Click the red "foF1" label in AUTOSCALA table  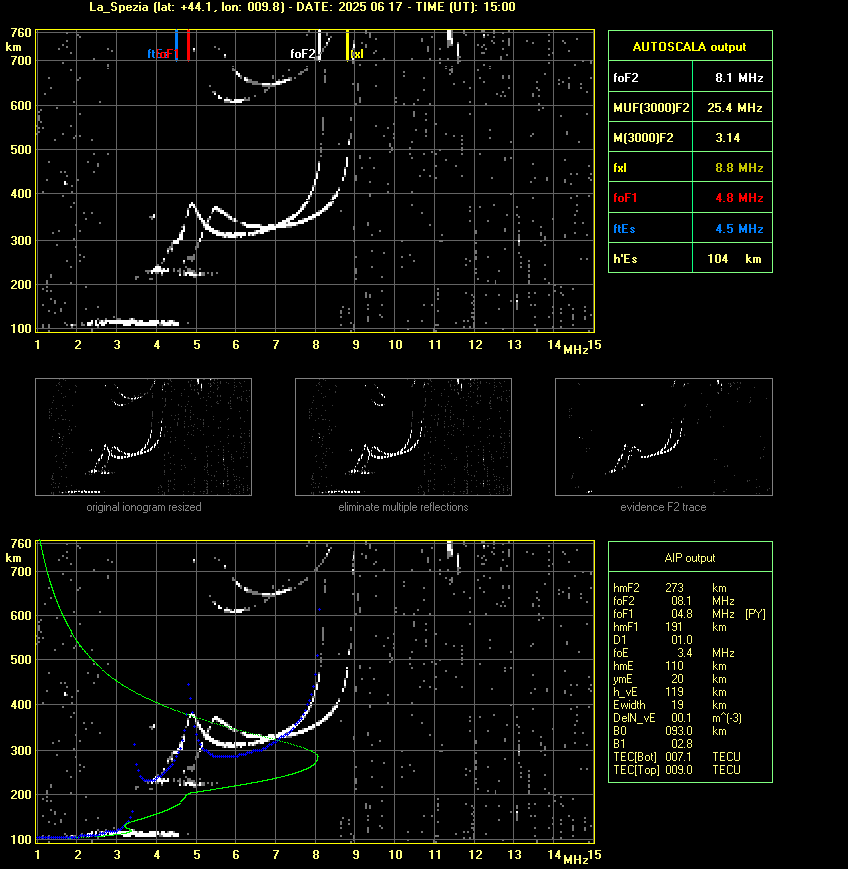pyautogui.click(x=625, y=198)
